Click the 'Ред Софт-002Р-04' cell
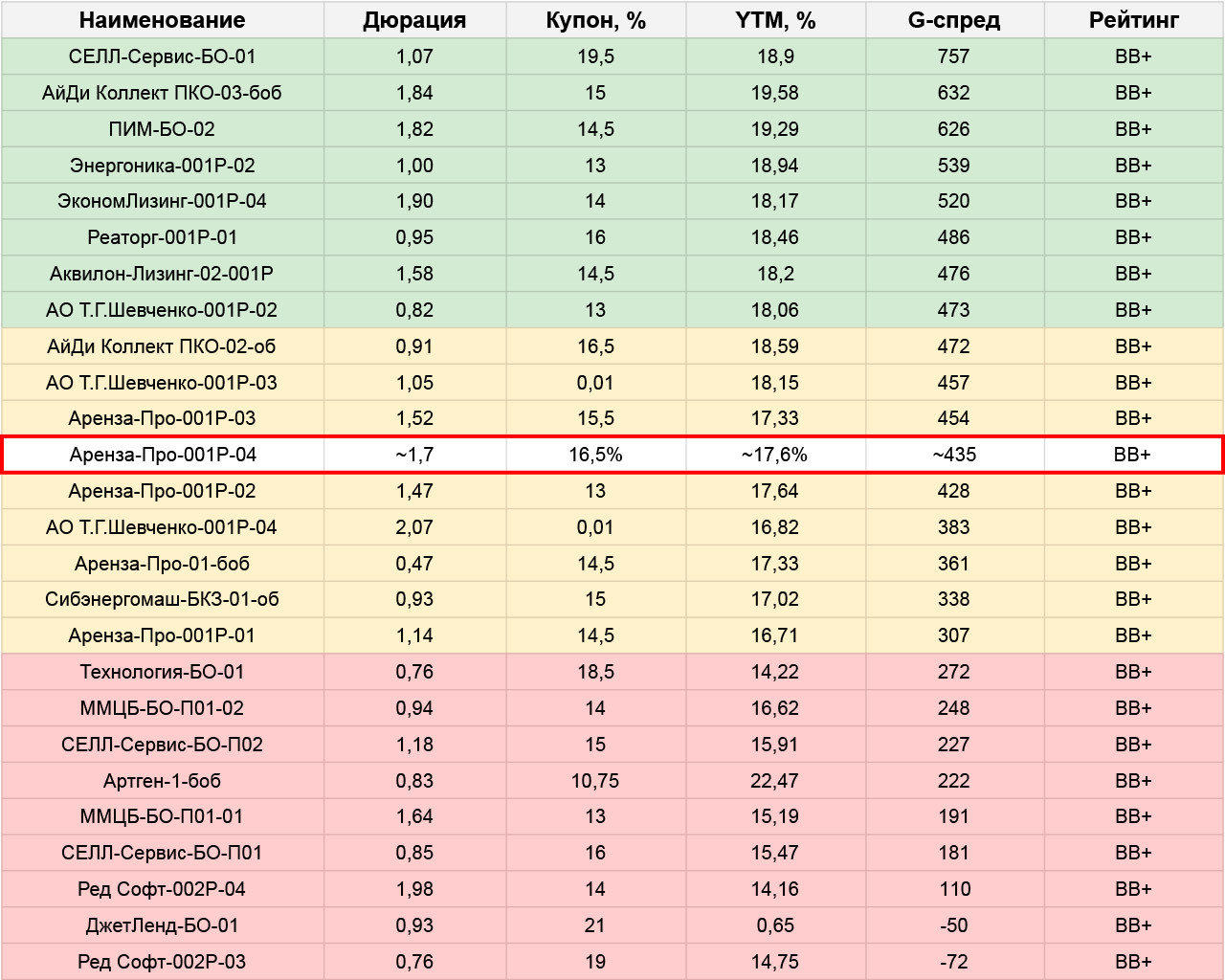 point(163,889)
